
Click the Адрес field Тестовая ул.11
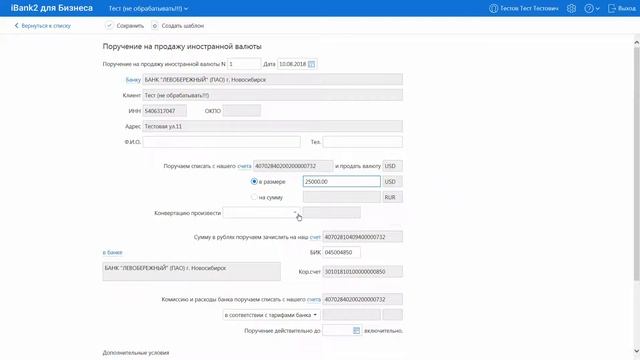[273, 126]
